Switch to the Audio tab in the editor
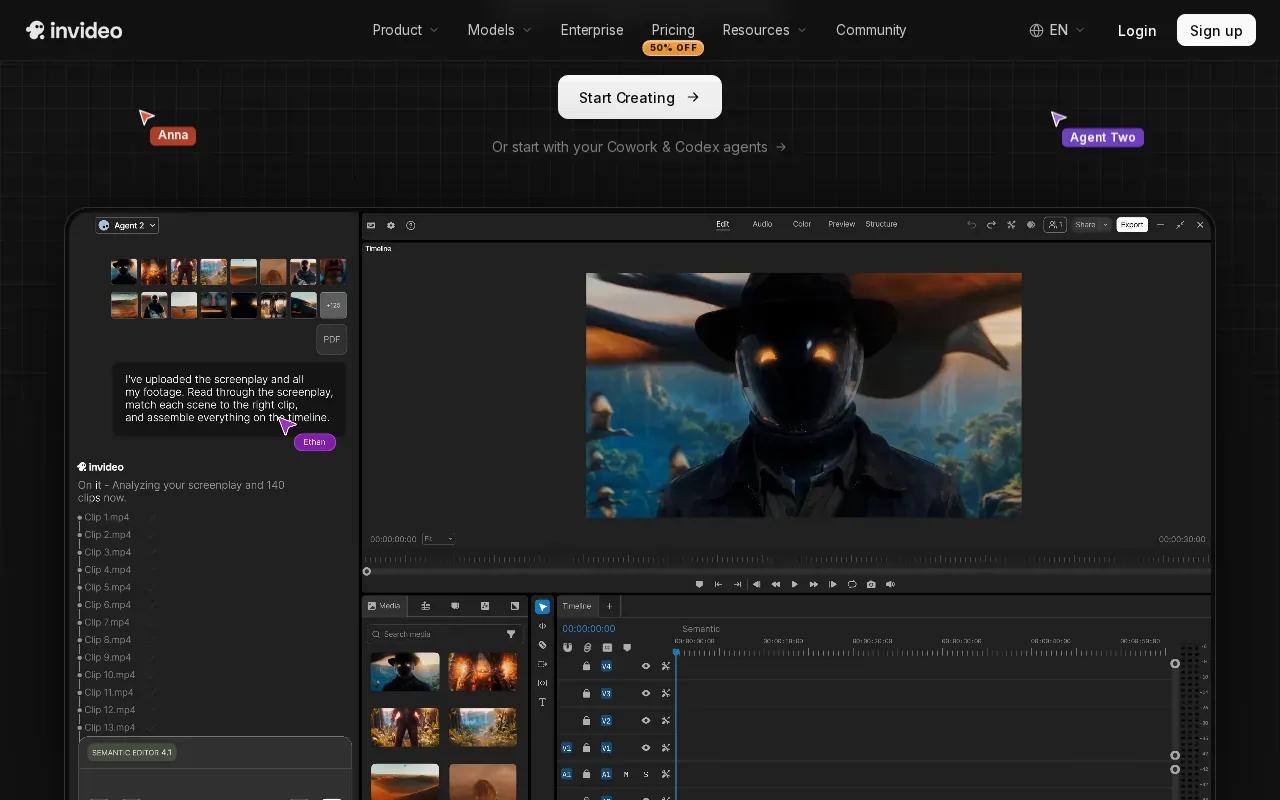1280x800 pixels. click(x=762, y=224)
